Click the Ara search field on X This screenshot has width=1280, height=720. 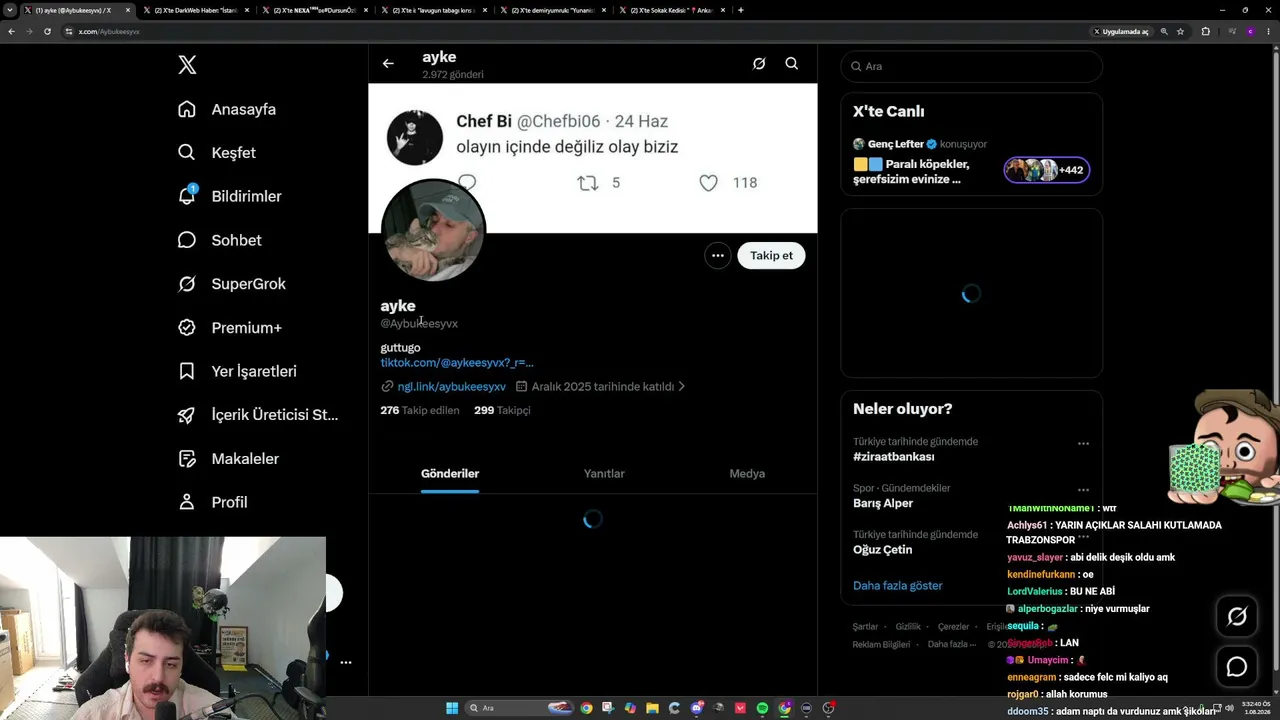[972, 66]
